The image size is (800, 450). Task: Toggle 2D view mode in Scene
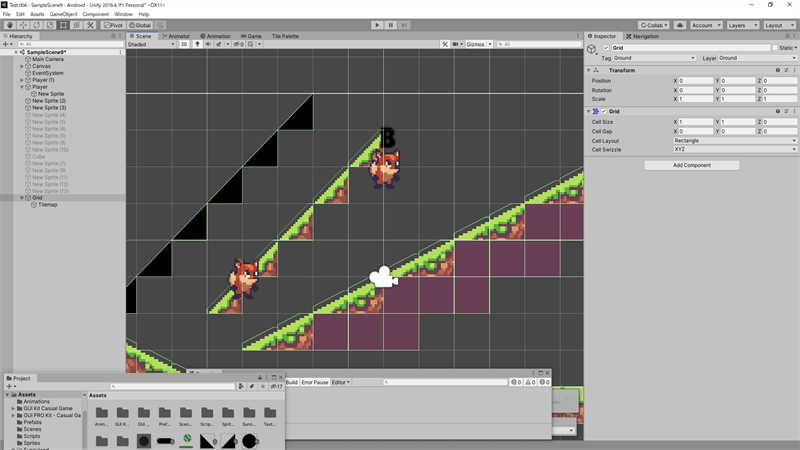[184, 44]
